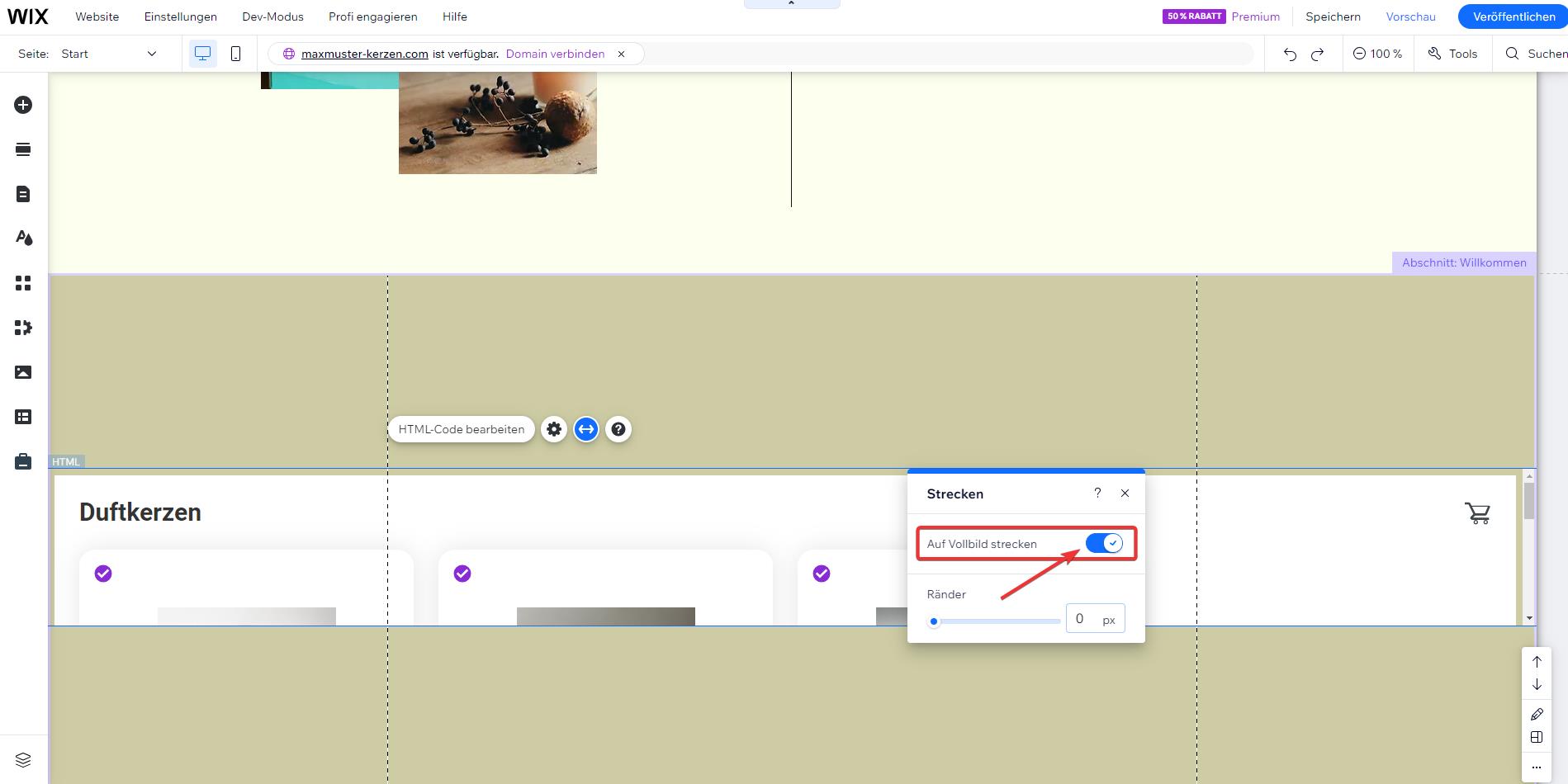1568x784 pixels.
Task: Click the Abschnitt: Willkommen label
Action: [x=1464, y=262]
